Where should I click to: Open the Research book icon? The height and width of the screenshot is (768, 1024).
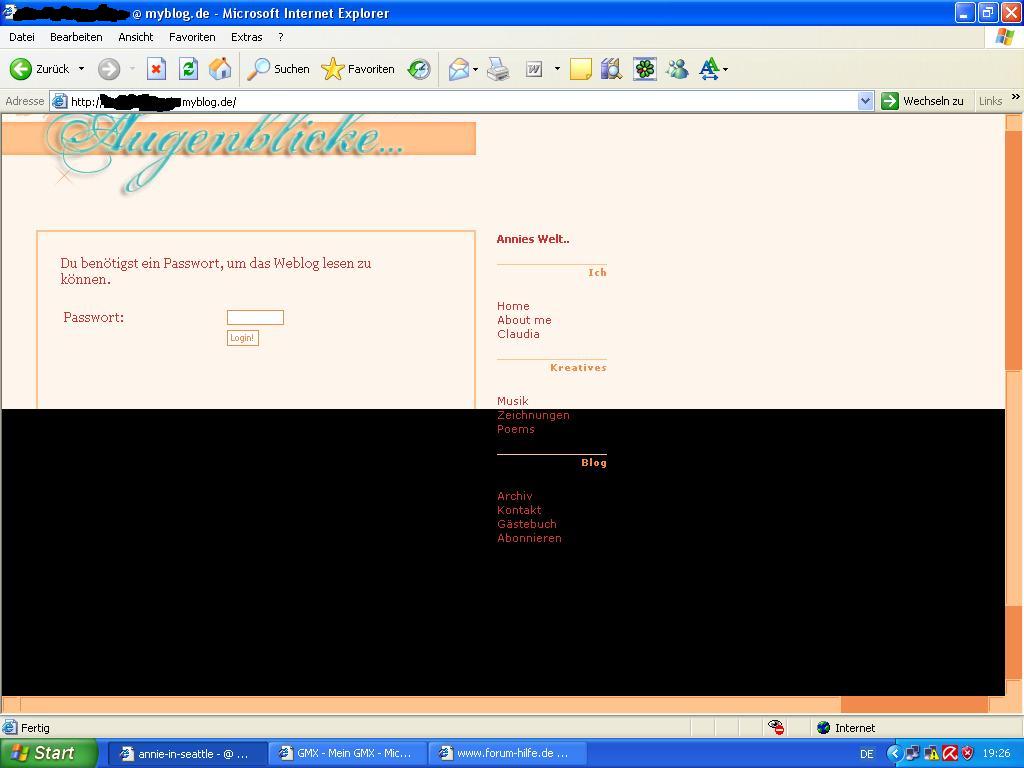[611, 69]
